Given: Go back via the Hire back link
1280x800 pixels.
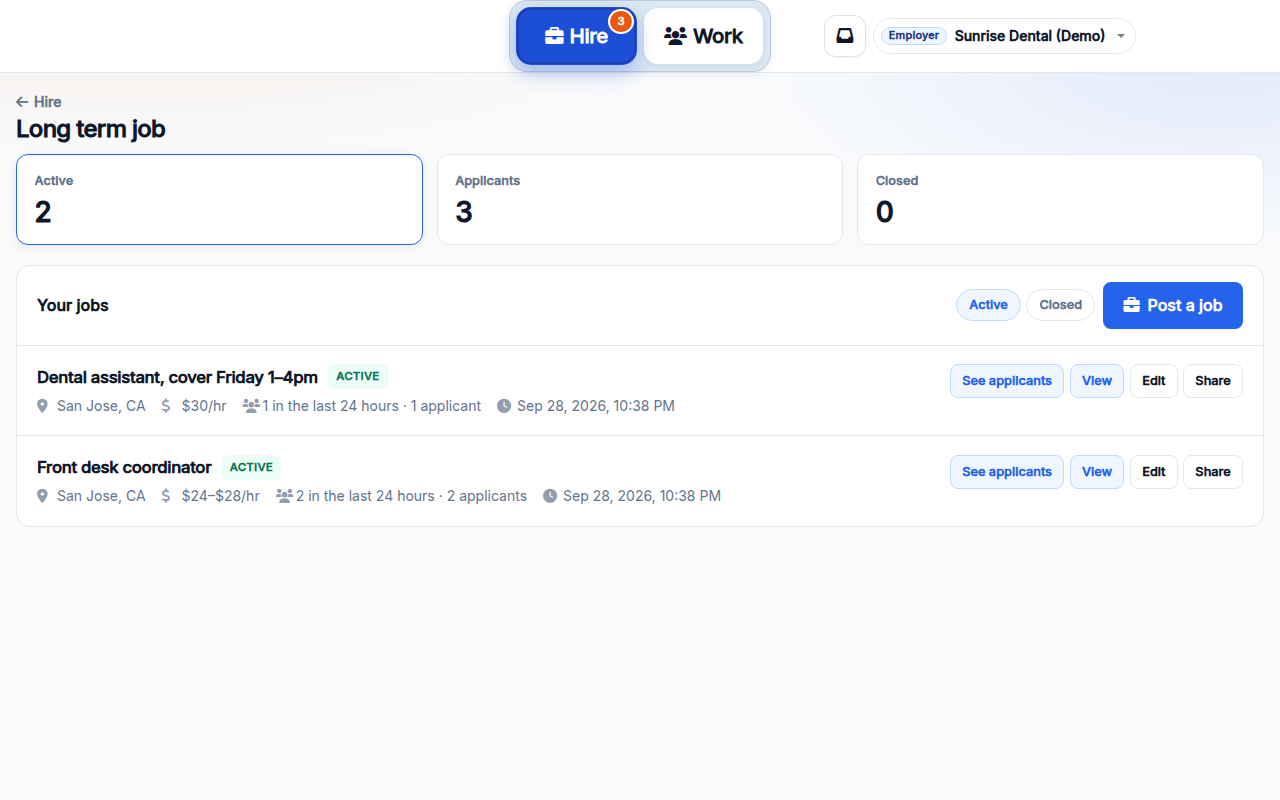Looking at the screenshot, I should tap(39, 102).
